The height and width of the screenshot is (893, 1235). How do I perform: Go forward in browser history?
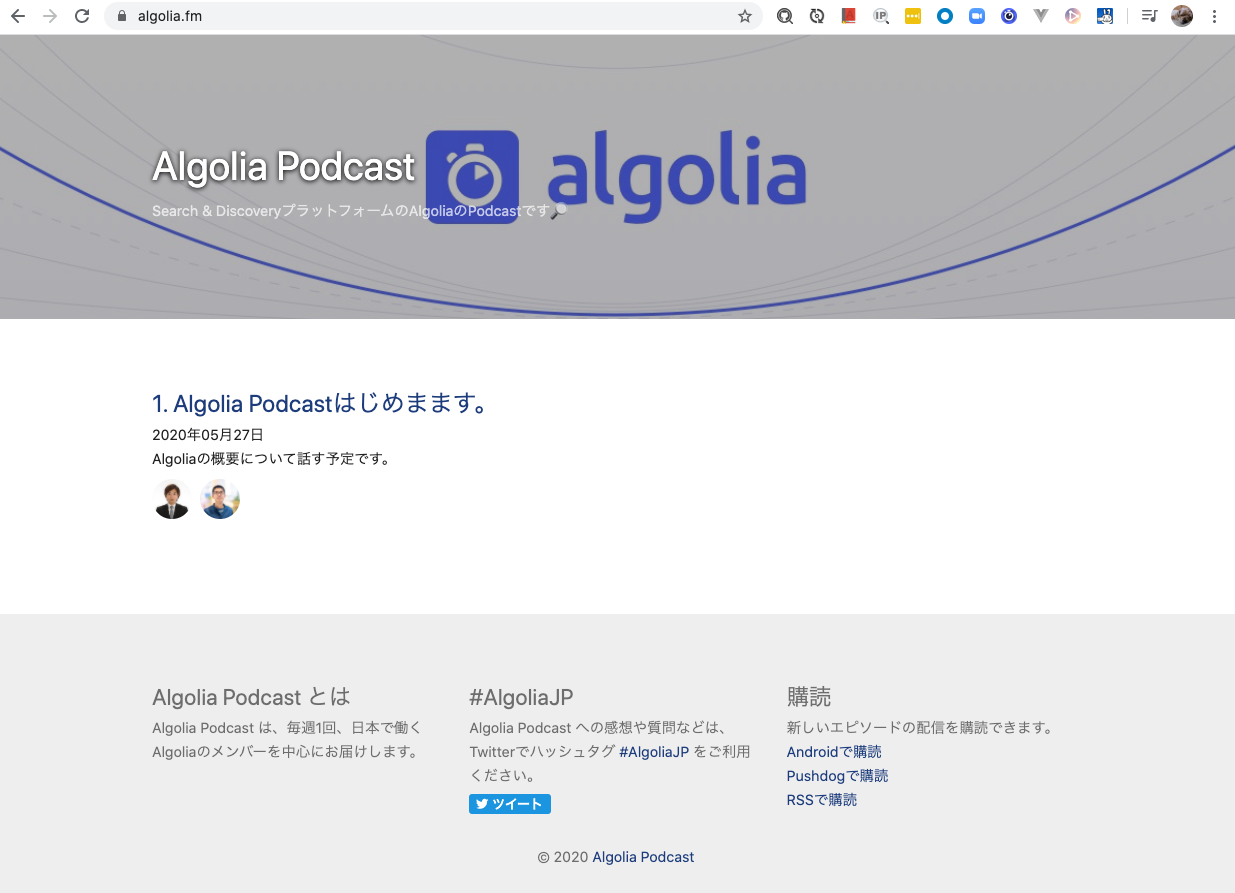pos(50,16)
